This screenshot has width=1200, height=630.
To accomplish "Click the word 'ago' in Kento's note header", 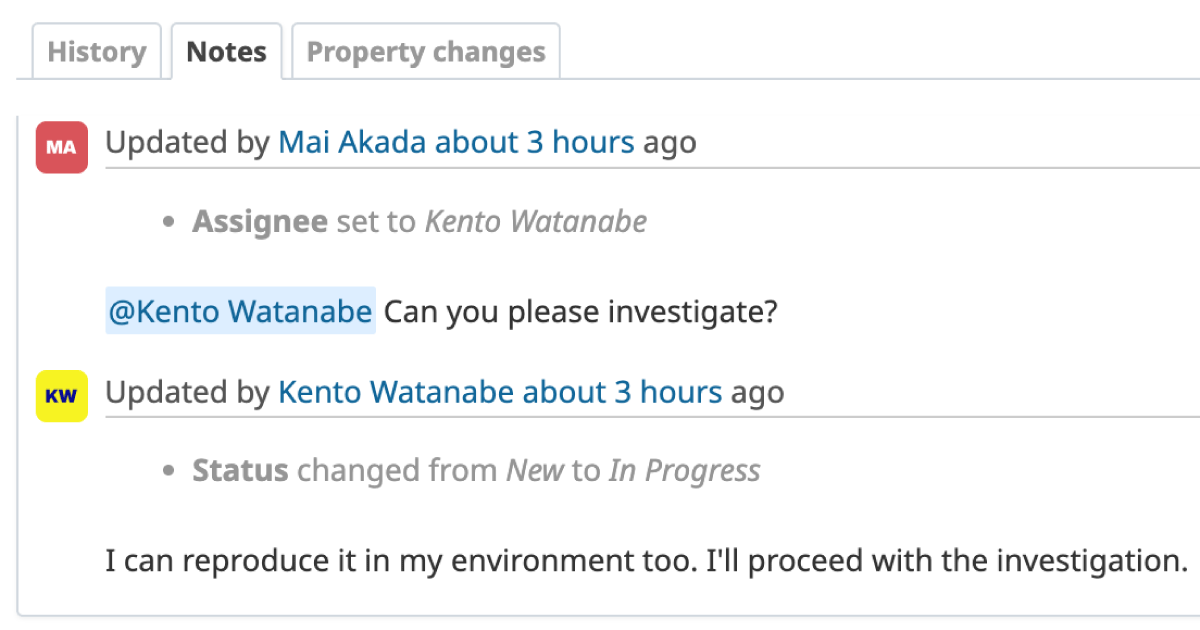I will 757,392.
